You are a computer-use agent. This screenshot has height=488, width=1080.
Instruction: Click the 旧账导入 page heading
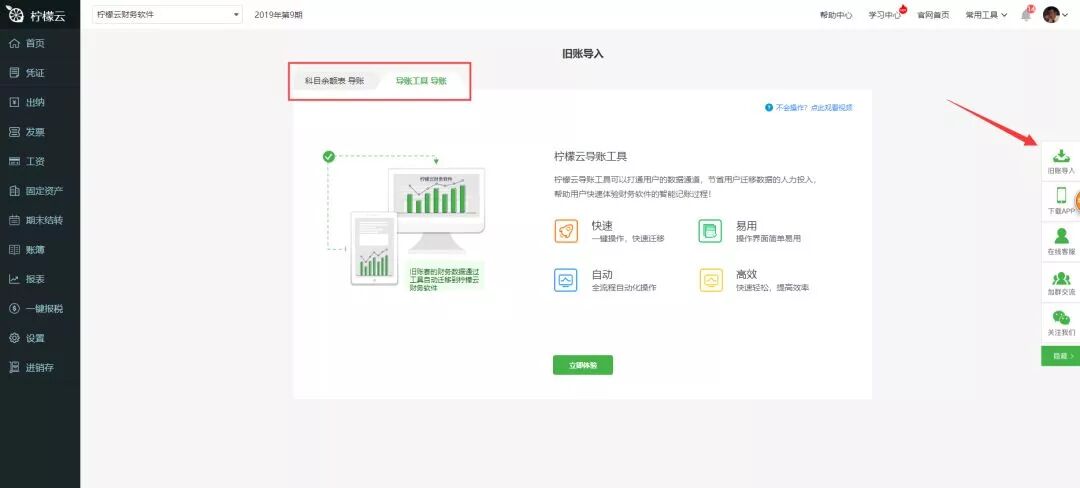click(583, 54)
